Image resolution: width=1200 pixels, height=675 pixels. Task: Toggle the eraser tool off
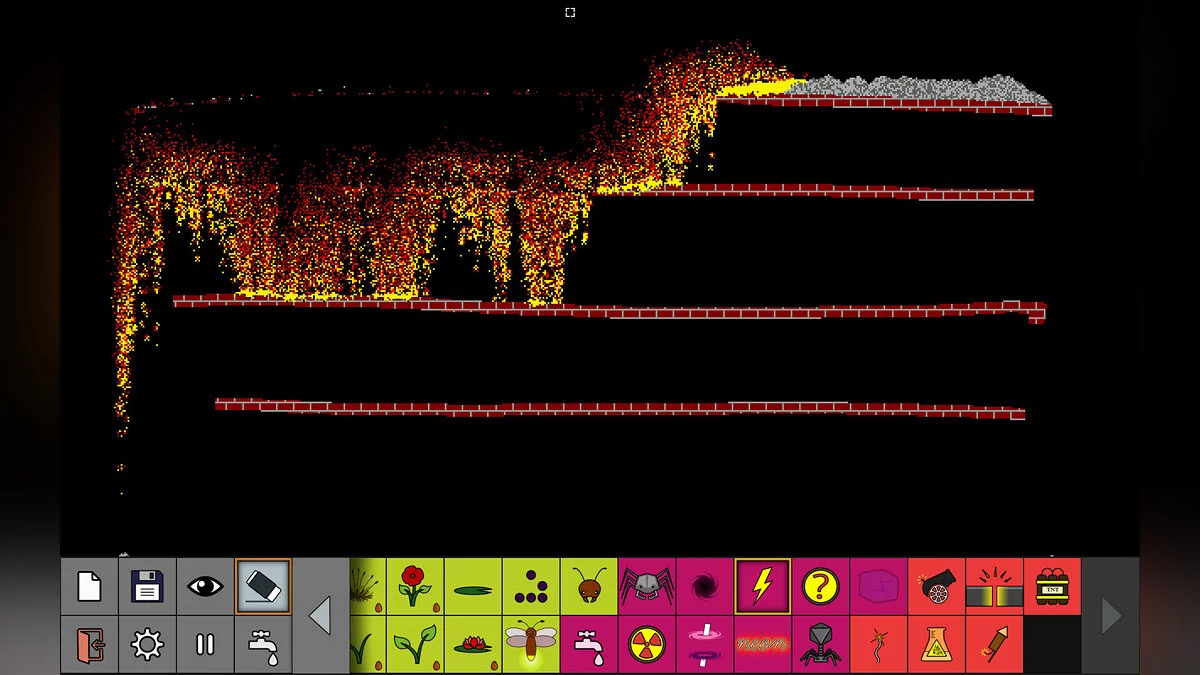tap(262, 588)
